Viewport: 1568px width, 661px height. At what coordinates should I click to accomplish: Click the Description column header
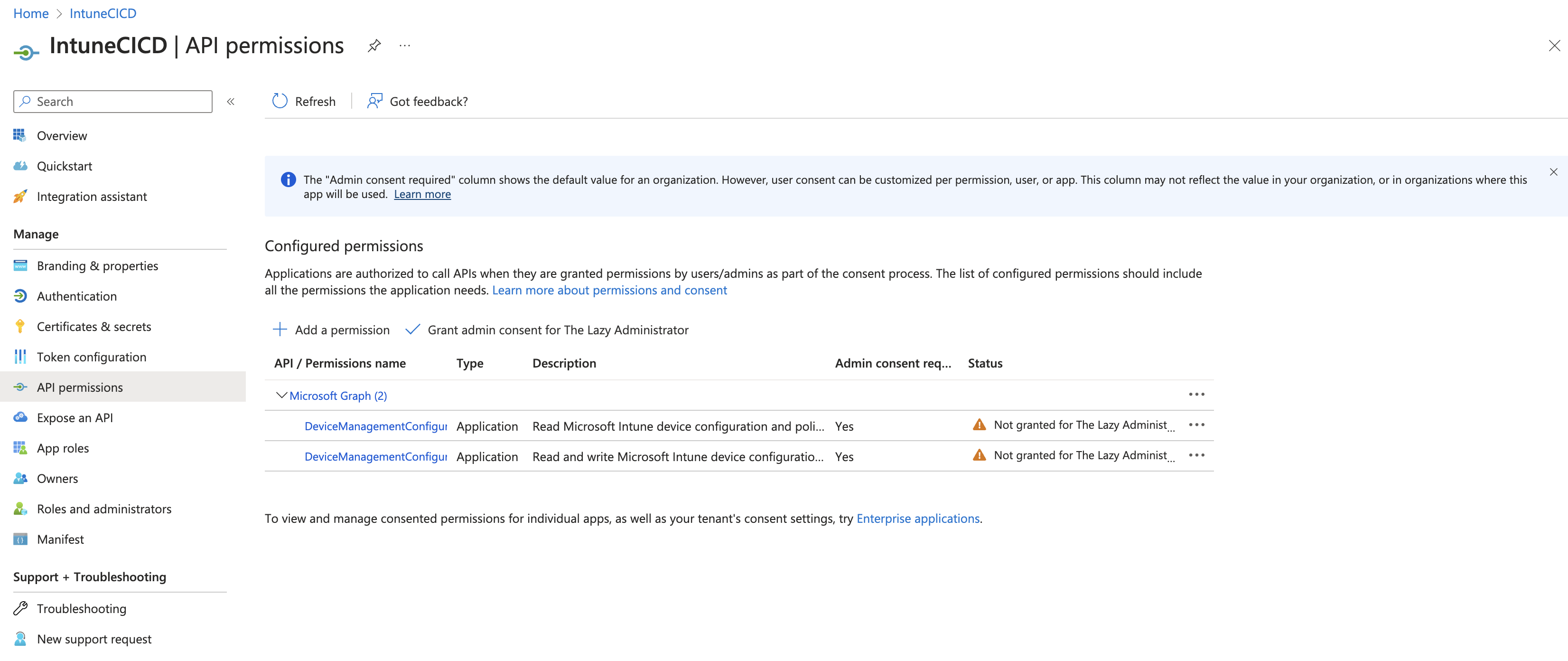coord(564,363)
